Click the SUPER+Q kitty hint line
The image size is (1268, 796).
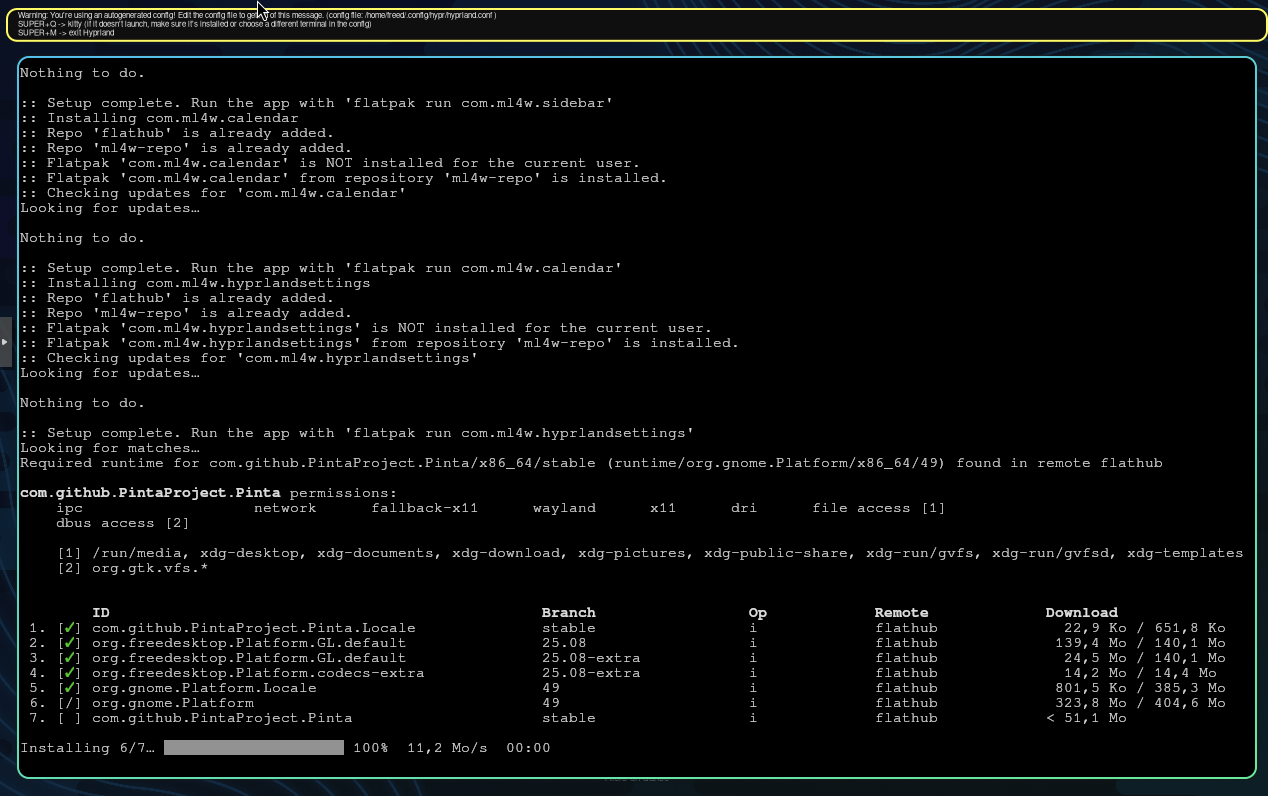(194, 24)
